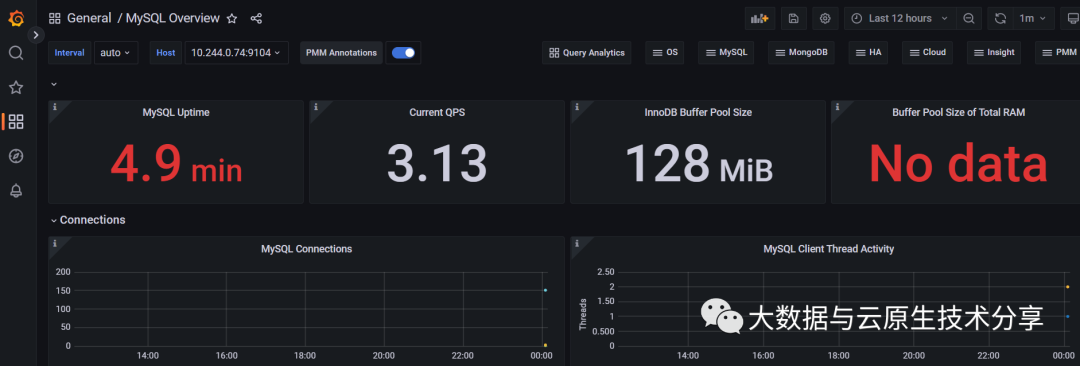Viewport: 1080px width, 366px height.
Task: Open dashboard settings gear
Action: click(x=825, y=19)
